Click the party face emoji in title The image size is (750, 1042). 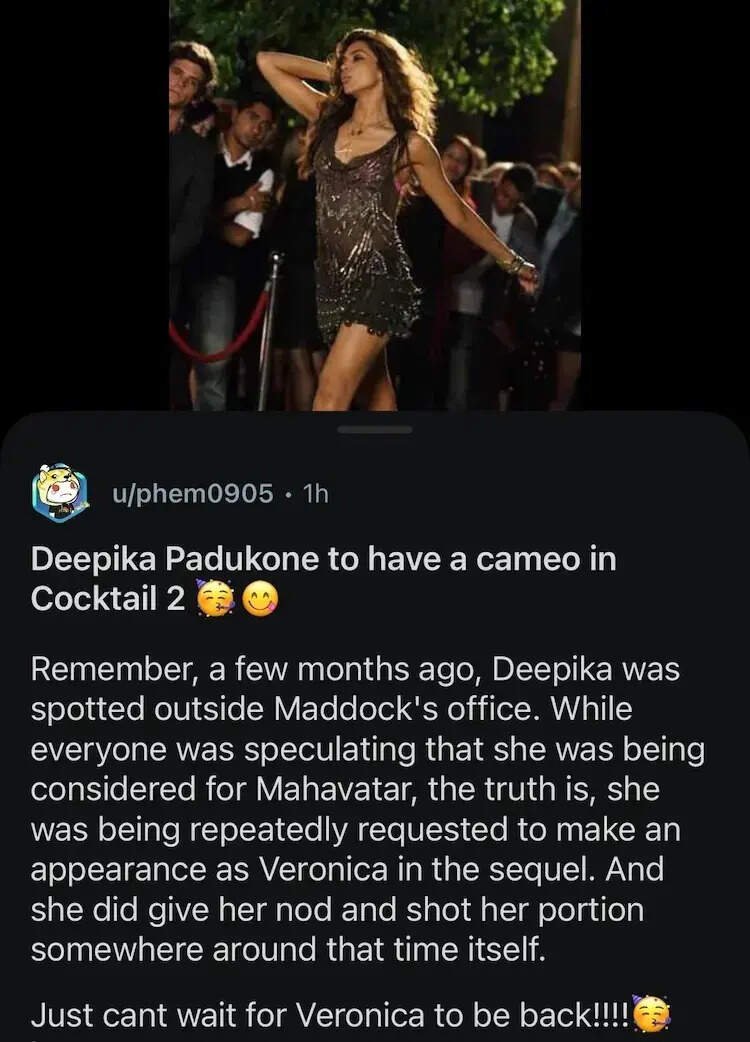(214, 598)
